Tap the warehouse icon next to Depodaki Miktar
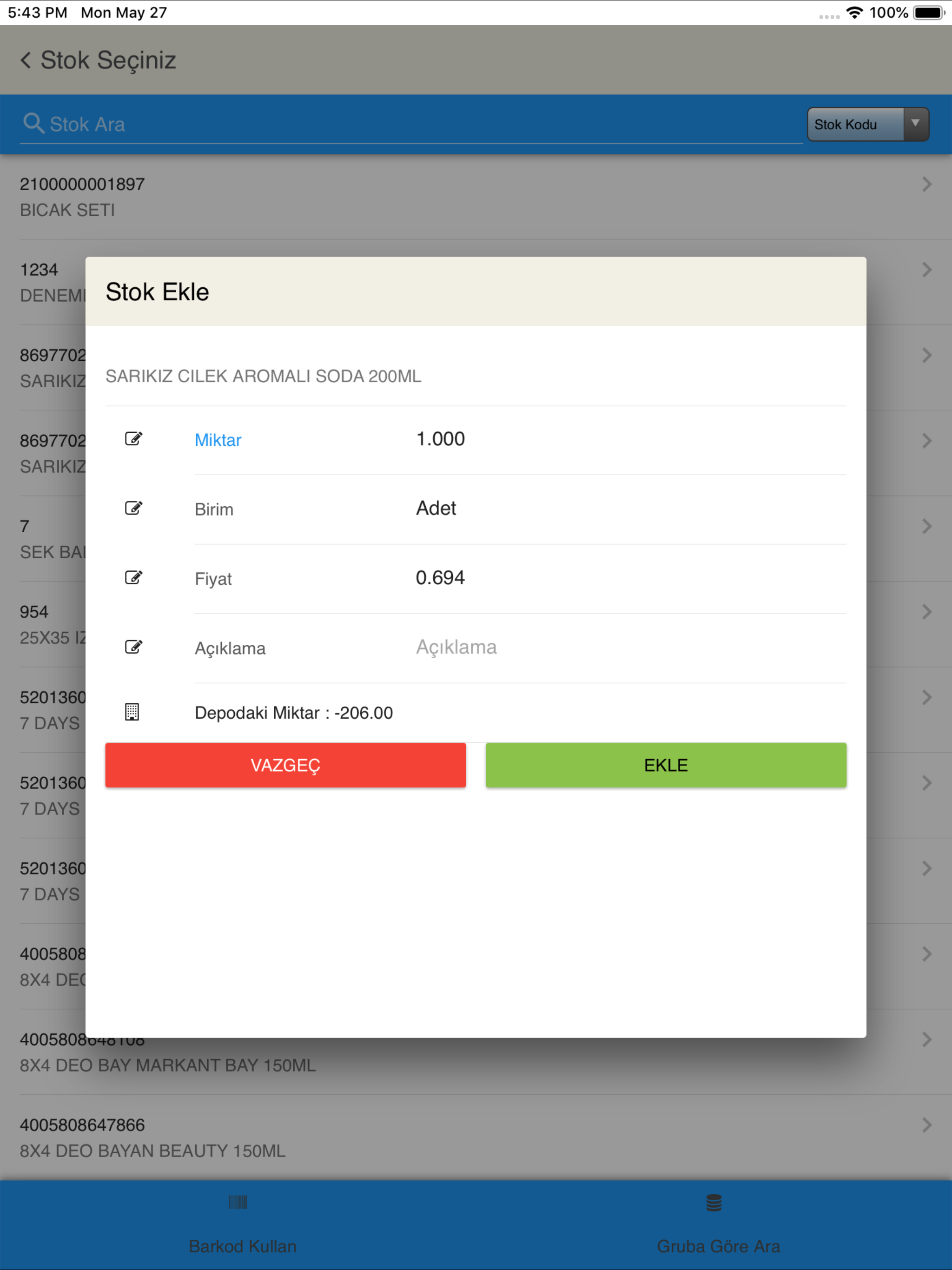 (x=132, y=712)
